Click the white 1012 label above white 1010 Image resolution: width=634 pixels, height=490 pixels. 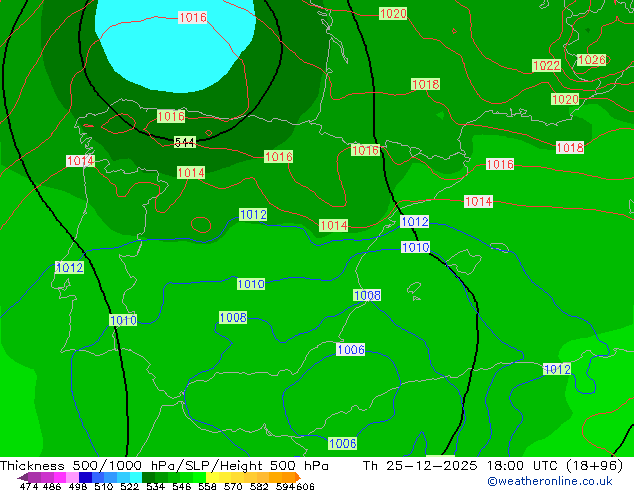pos(414,222)
